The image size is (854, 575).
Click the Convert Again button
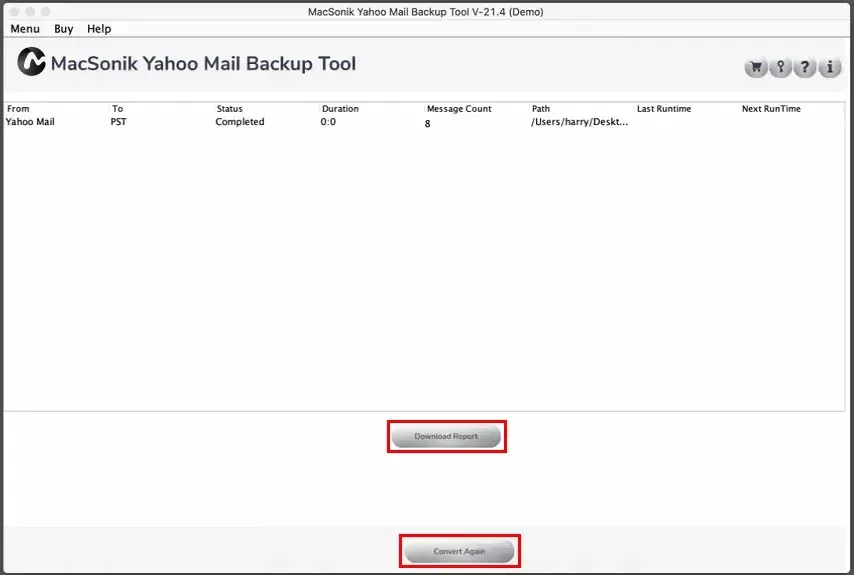(x=459, y=551)
